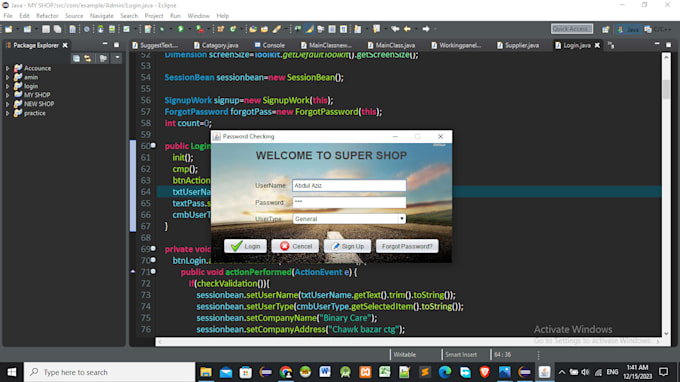The width and height of the screenshot is (680, 382).
Task: Expand the Accounce project
Action: pyautogui.click(x=7, y=68)
